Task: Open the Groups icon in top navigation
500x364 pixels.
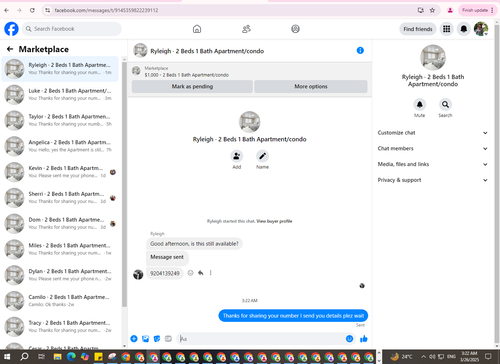Action: click(295, 29)
